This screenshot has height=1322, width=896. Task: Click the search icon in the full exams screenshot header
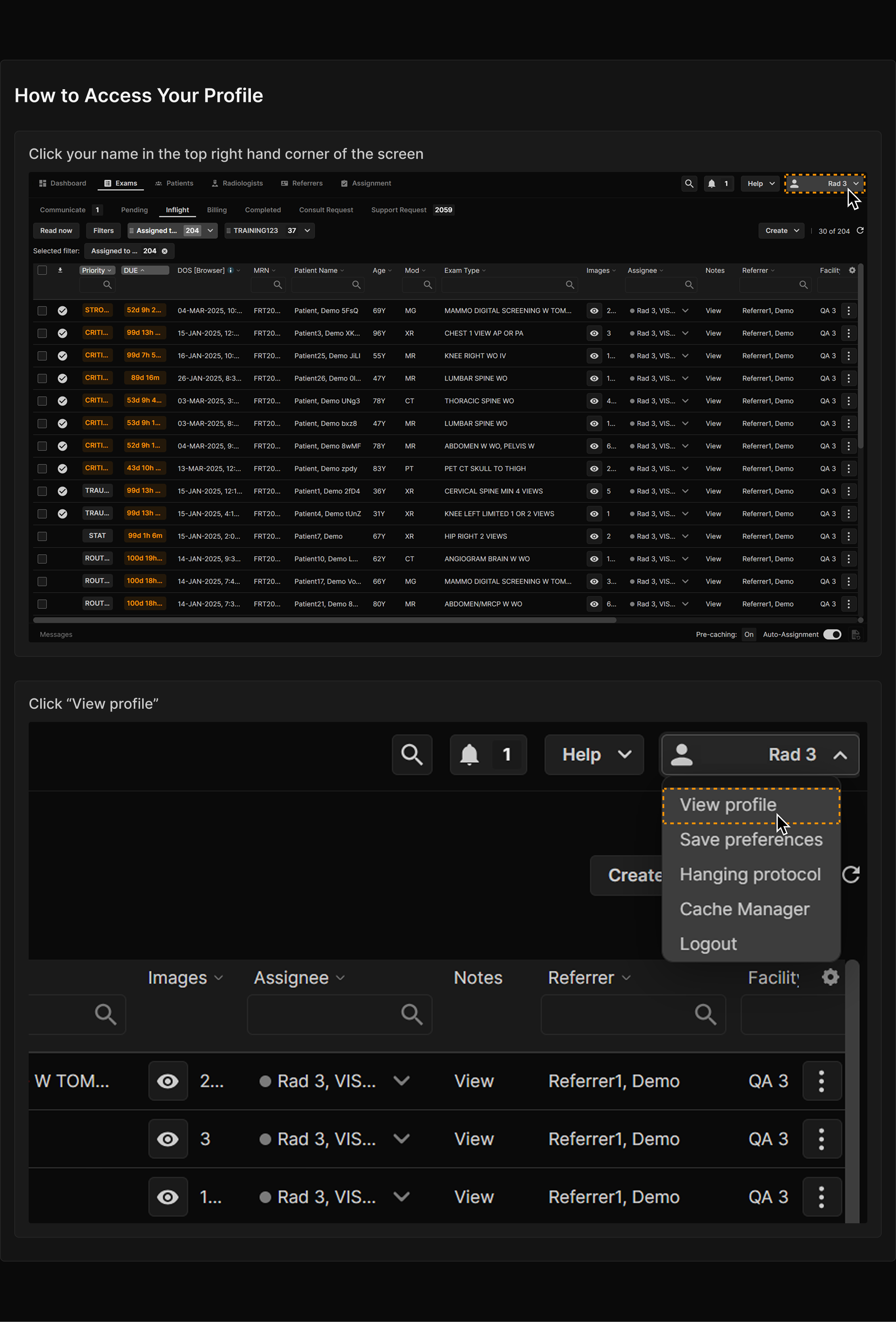click(x=689, y=184)
